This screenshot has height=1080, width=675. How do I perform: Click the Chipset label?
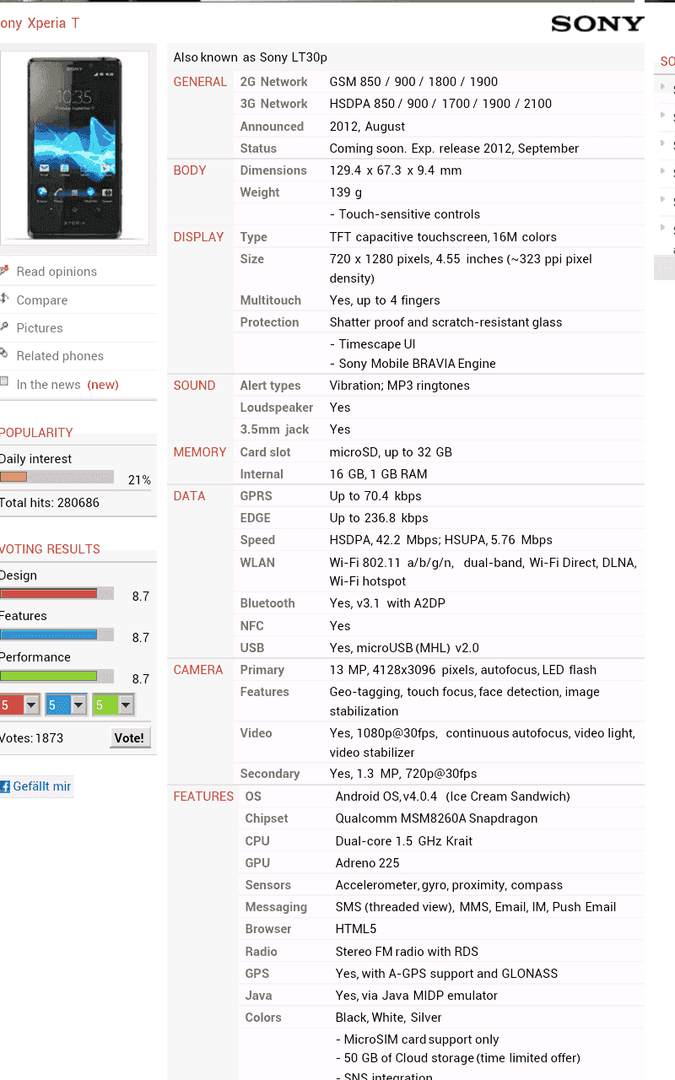pos(267,818)
